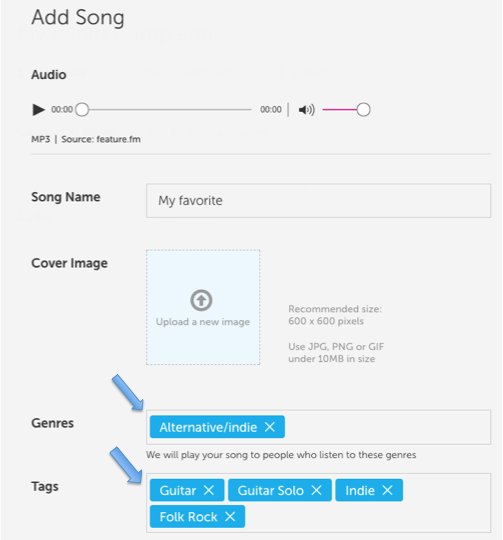Click the empty area of Tags field
503x540 pixels.
tap(367, 516)
